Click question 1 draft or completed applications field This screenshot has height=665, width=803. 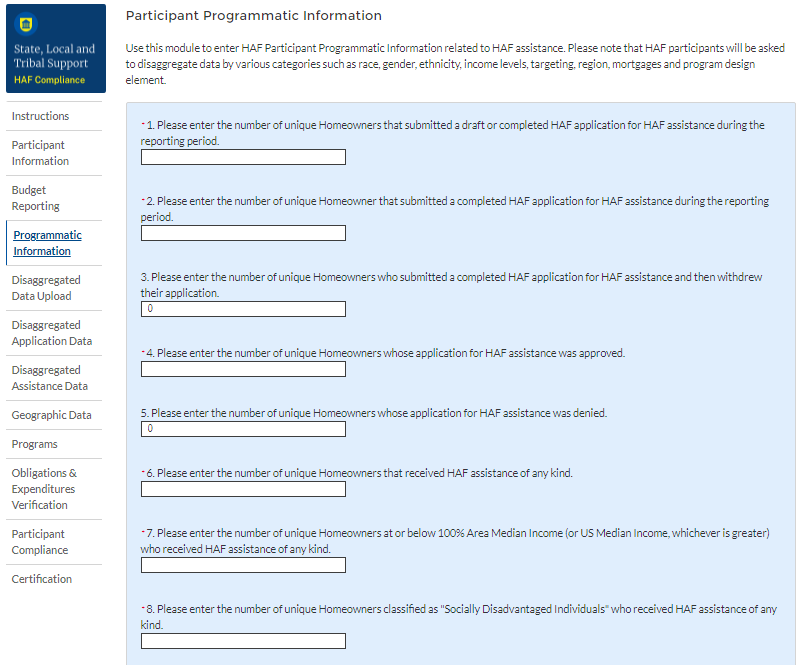(243, 157)
